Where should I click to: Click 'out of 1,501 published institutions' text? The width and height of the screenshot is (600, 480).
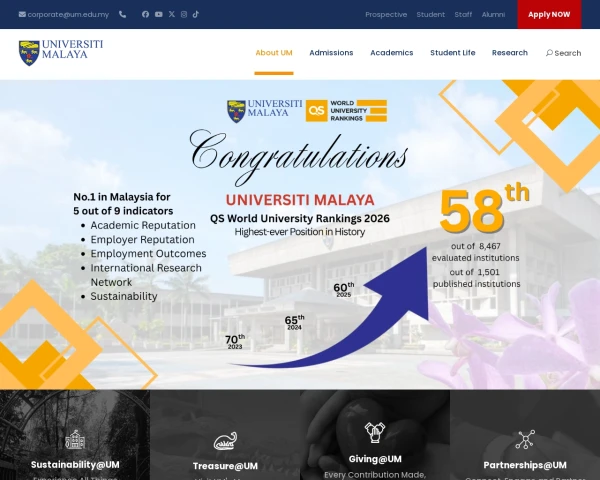(476, 278)
